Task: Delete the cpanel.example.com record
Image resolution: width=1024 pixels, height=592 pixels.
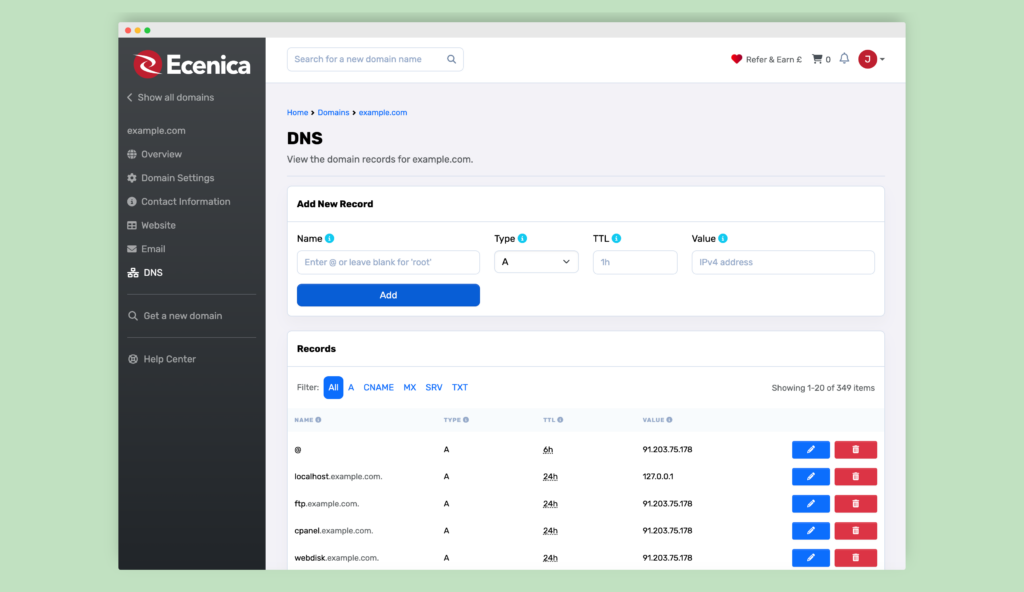Action: click(856, 531)
